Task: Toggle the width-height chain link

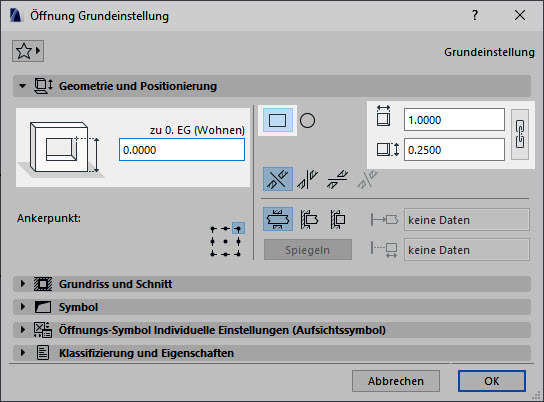Action: click(x=520, y=135)
